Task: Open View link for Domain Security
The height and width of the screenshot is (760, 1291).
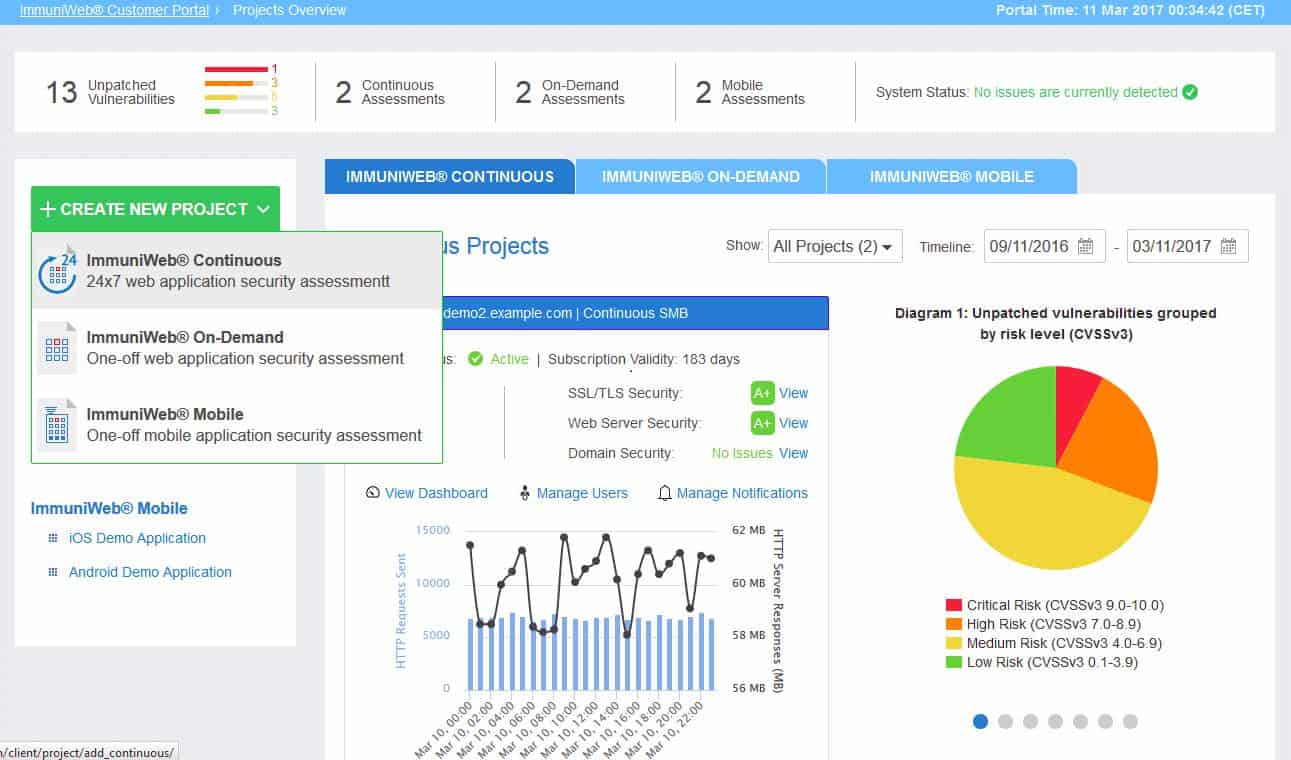Action: [x=794, y=453]
